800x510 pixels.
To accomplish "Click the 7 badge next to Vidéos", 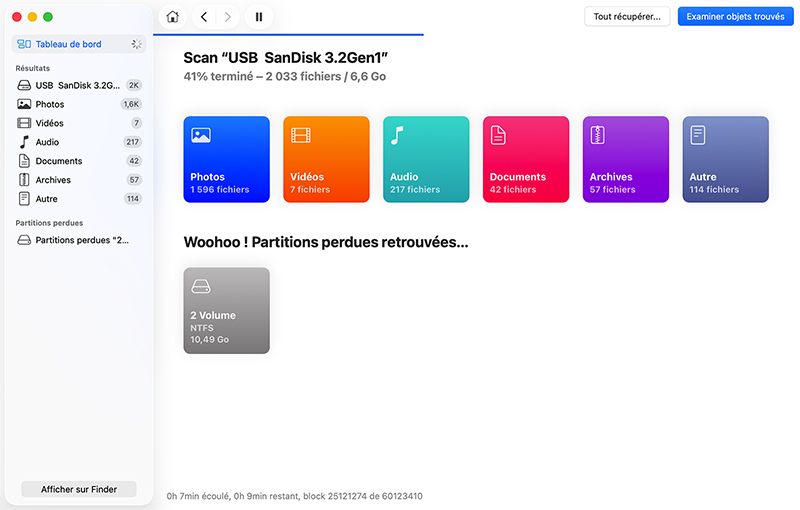I will pyautogui.click(x=136, y=123).
